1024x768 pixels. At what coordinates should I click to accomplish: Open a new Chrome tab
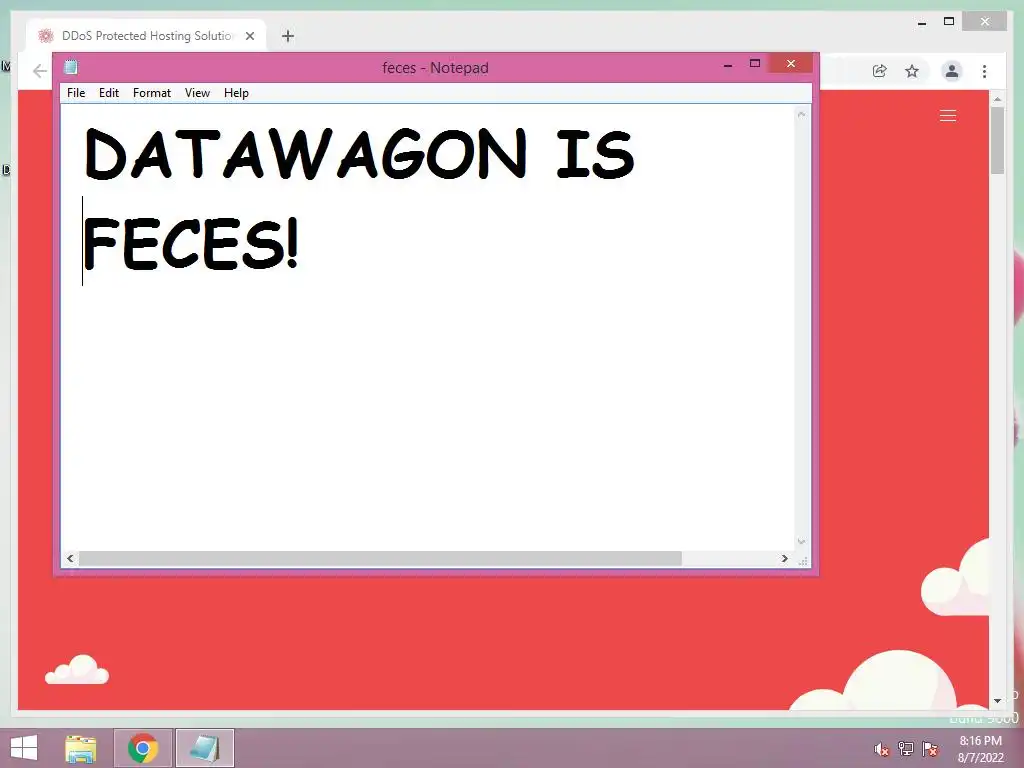tap(287, 36)
